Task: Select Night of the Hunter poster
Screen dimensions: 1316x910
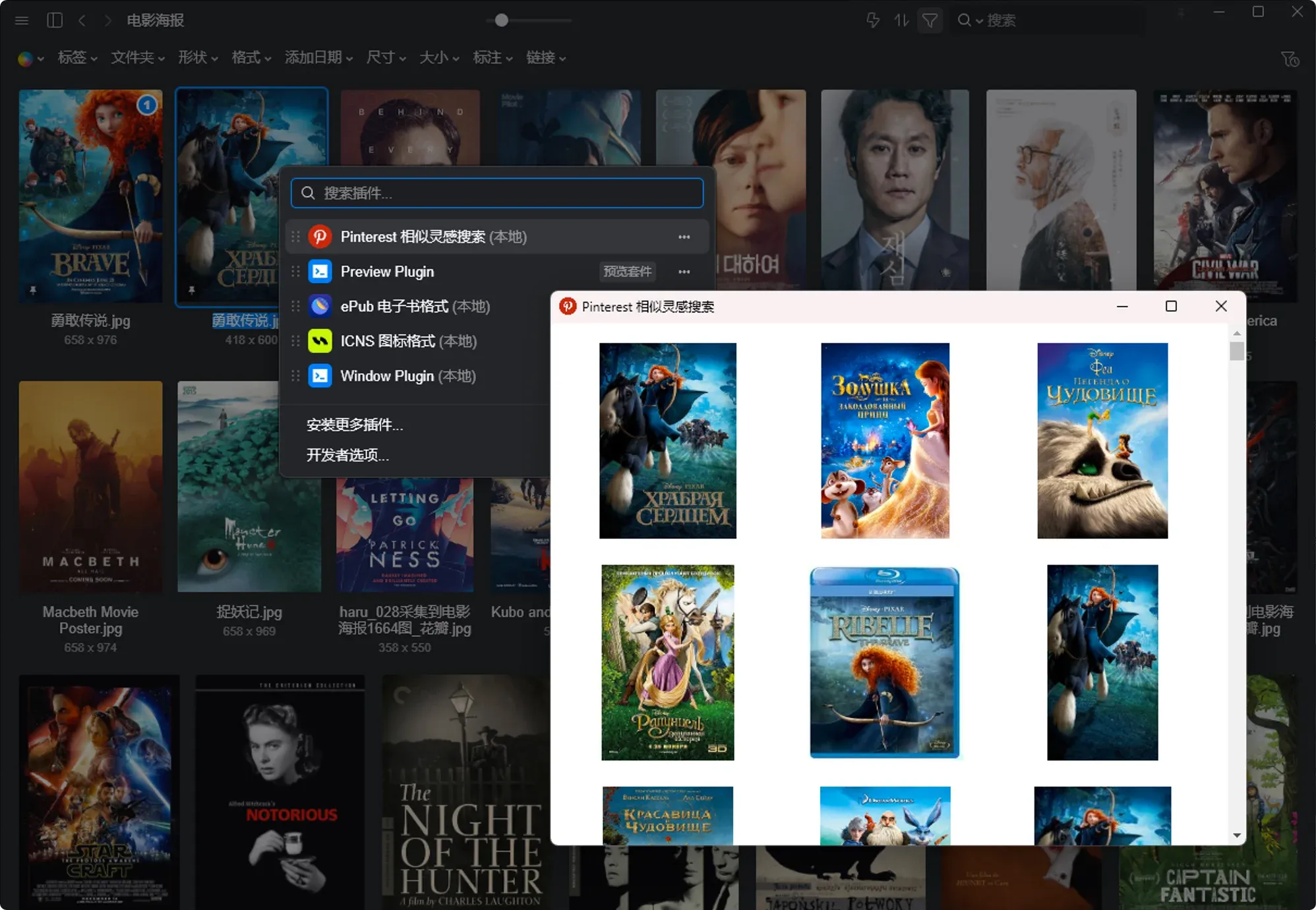Action: click(466, 792)
